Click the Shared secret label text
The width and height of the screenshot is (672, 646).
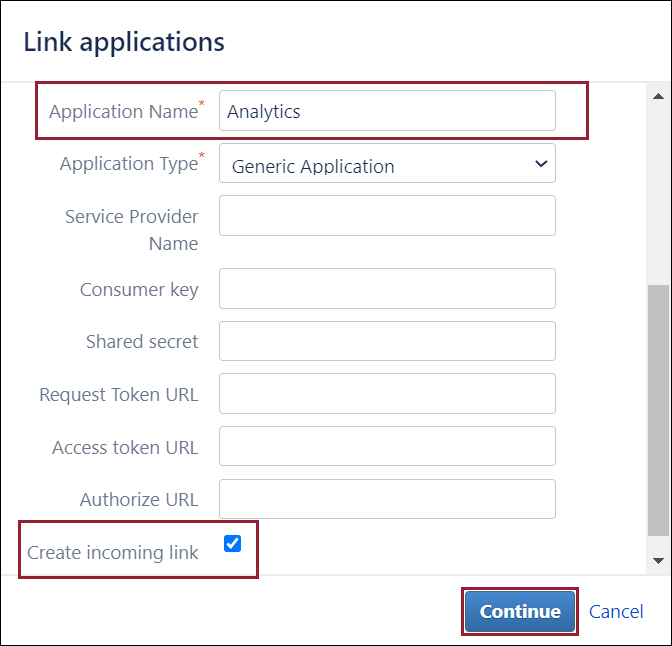tap(142, 342)
